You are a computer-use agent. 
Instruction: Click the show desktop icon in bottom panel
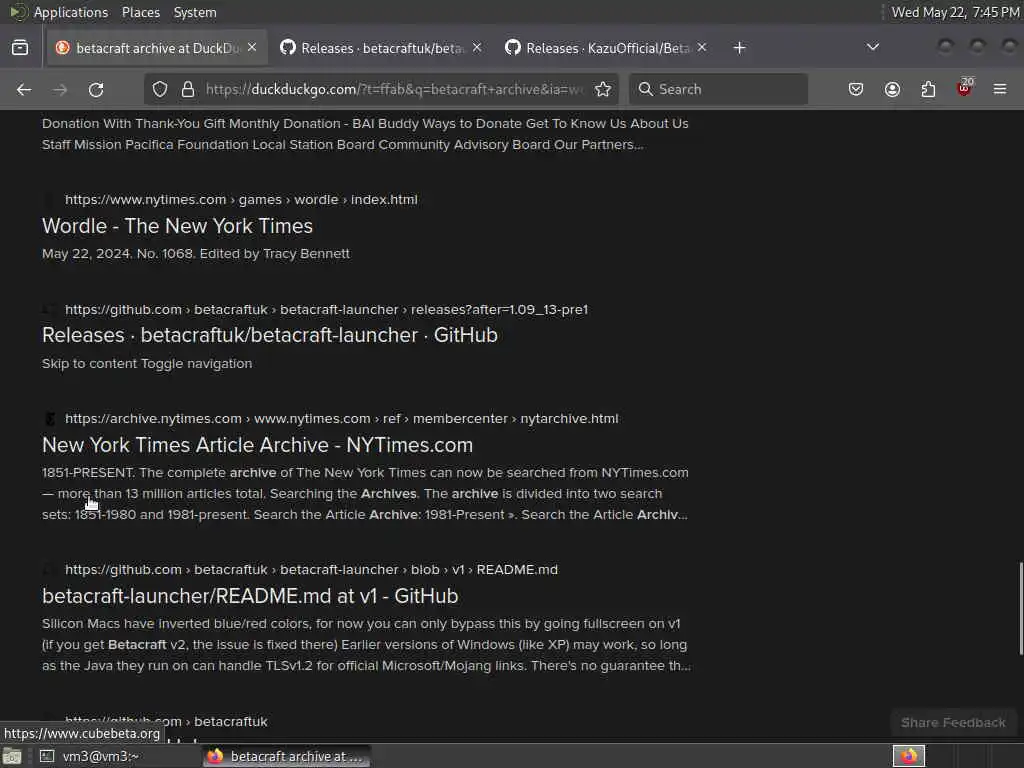(12, 756)
